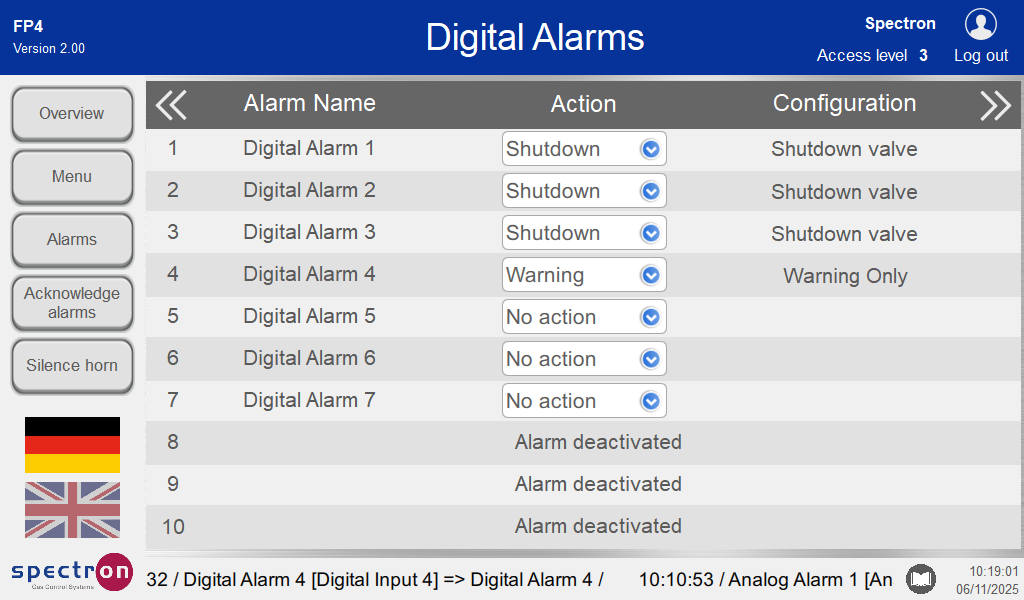The width and height of the screenshot is (1024, 600).
Task: Click the user profile icon
Action: click(980, 24)
